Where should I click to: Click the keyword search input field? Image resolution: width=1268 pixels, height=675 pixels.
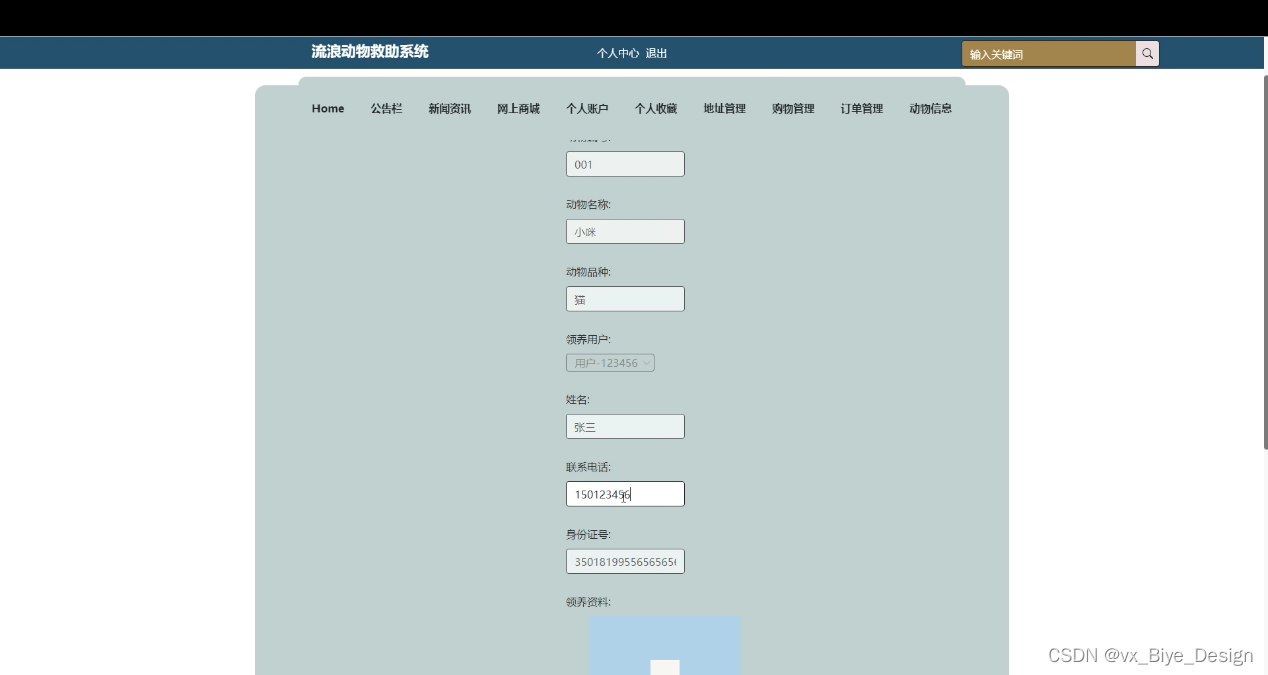point(1049,54)
